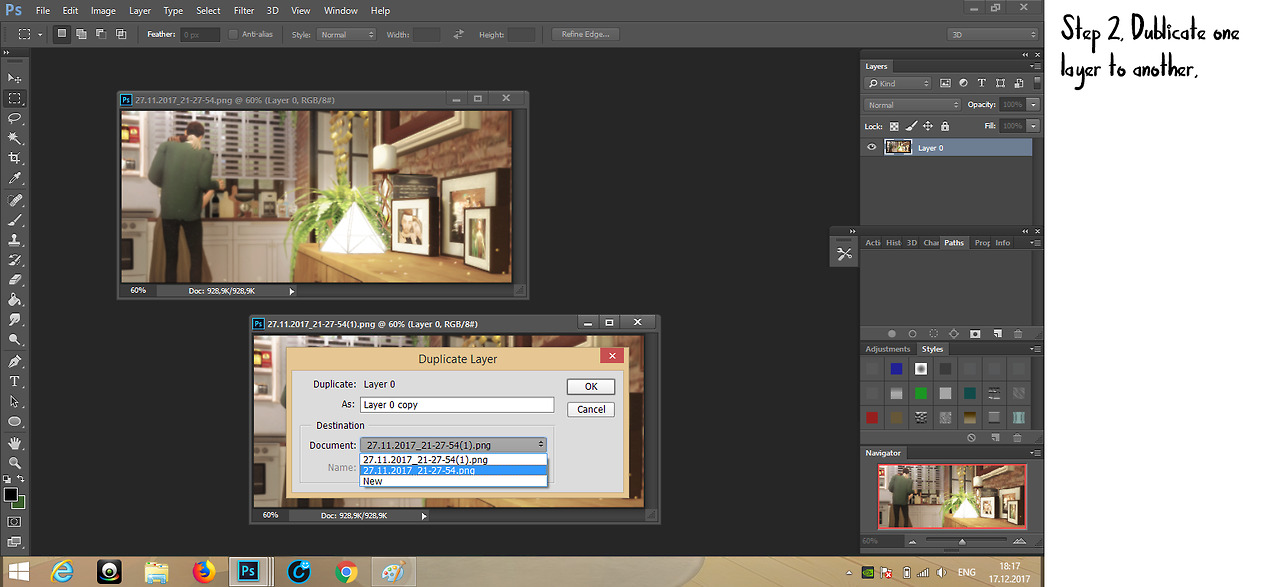Cancel the Duplicate Layer dialog
Image resolution: width=1280 pixels, height=587 pixels.
pos(590,409)
